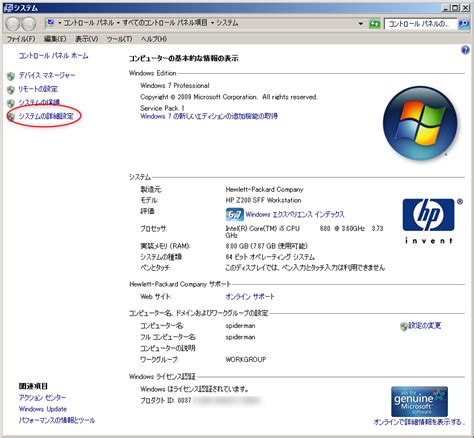The image size is (474, 438).
Task: Click the genuine Microsoft software badge
Action: [x=419, y=401]
